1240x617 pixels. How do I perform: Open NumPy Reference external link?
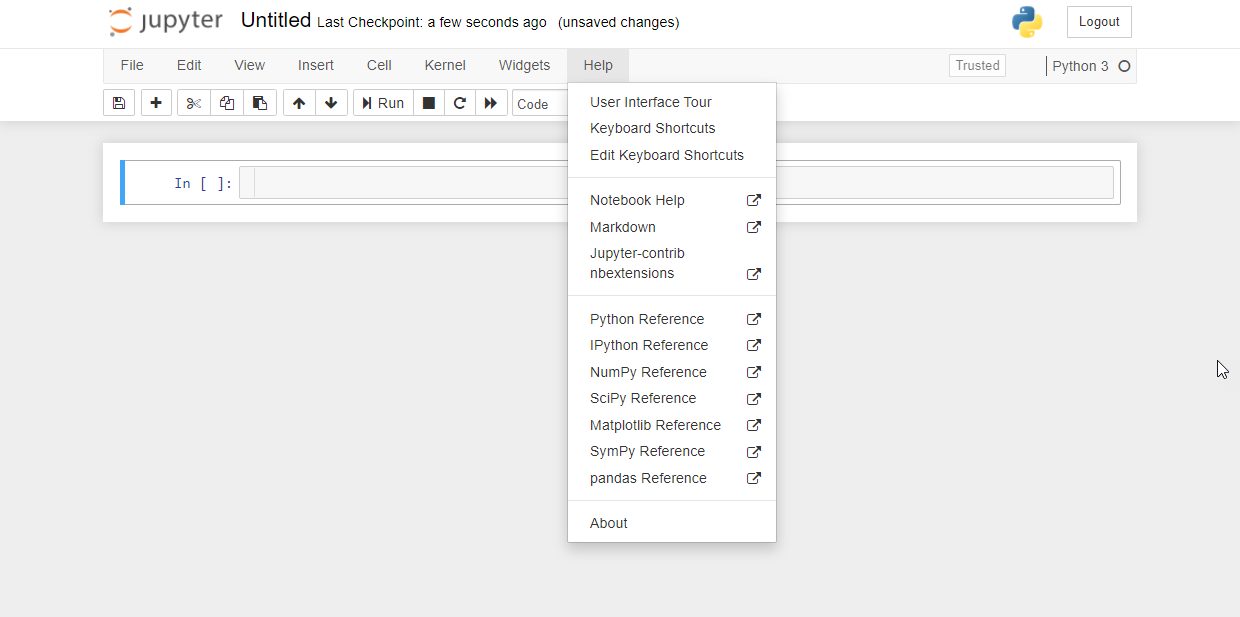[x=648, y=372]
